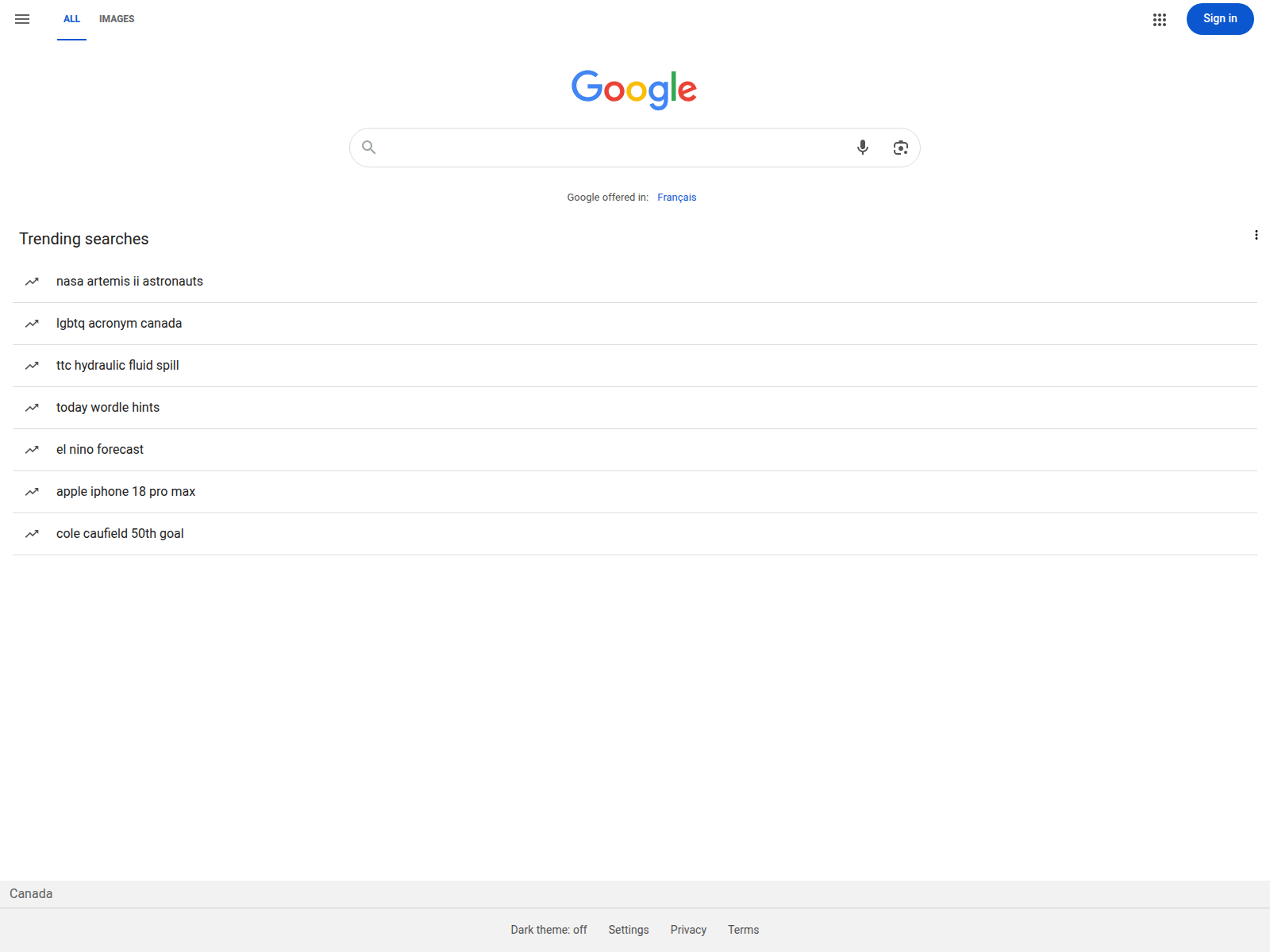Open Google Lens image search camera icon
1270x952 pixels.
[x=900, y=148]
